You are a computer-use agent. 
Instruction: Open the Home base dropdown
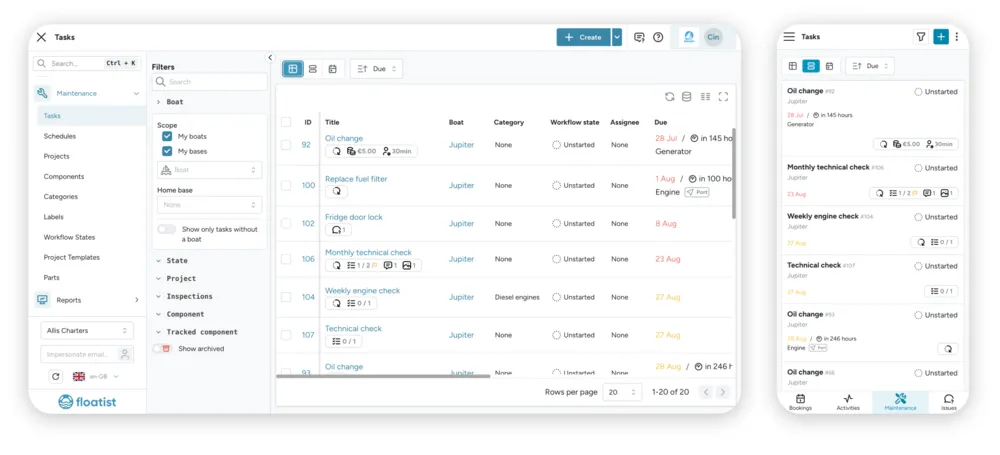click(209, 205)
